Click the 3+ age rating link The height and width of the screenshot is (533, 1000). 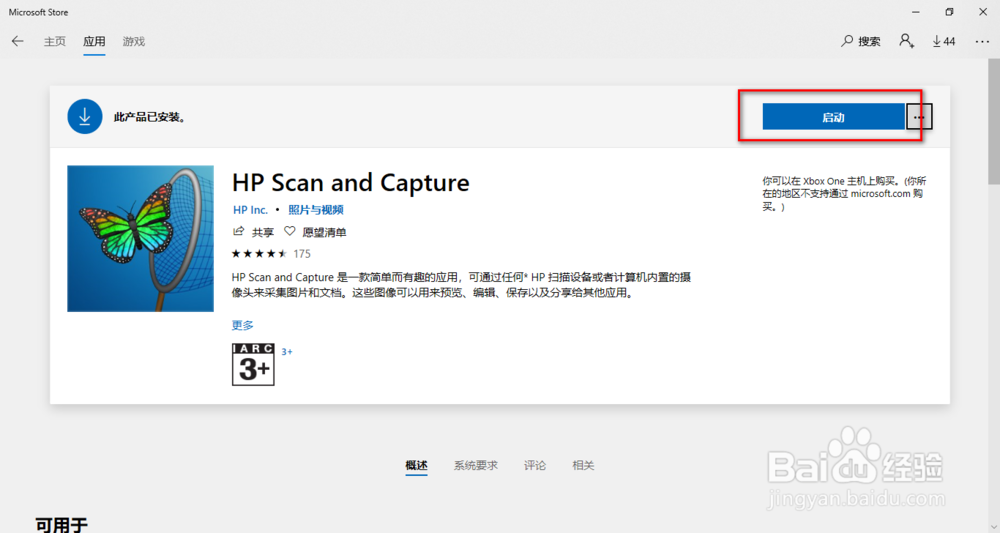[287, 352]
